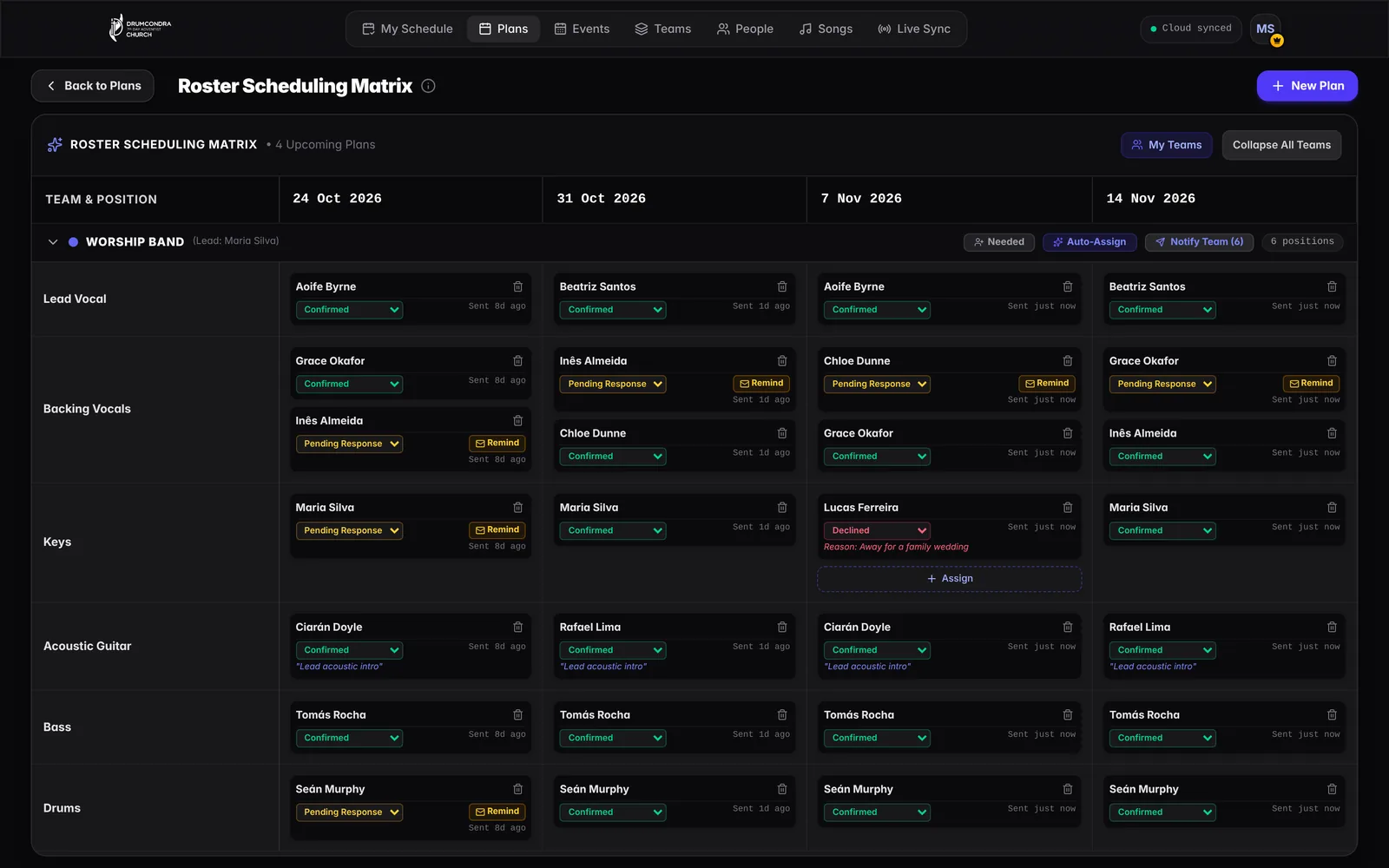The width and height of the screenshot is (1389, 868).
Task: Remove Seán Murphy from 24 Oct Drums
Action: 518,789
